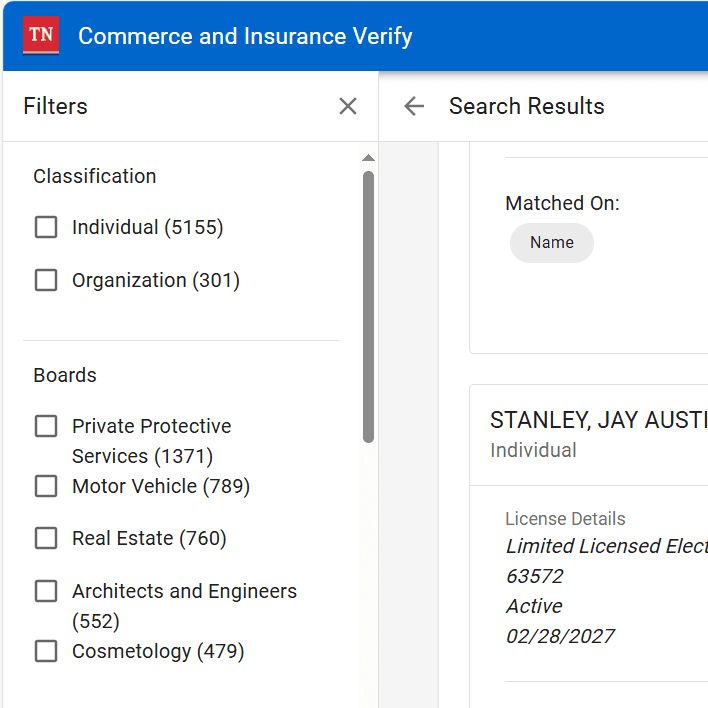Close the Filters panel with X
Viewport: 708px width, 708px height.
click(348, 107)
